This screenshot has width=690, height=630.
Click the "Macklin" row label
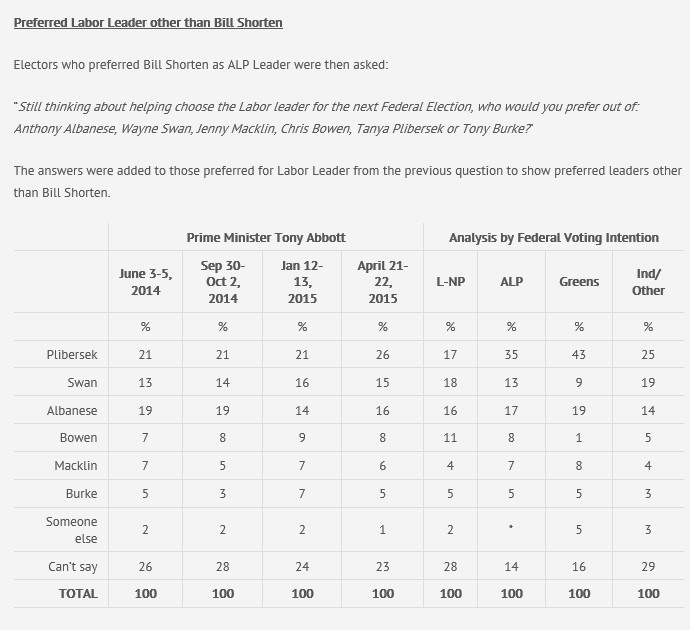coord(75,466)
